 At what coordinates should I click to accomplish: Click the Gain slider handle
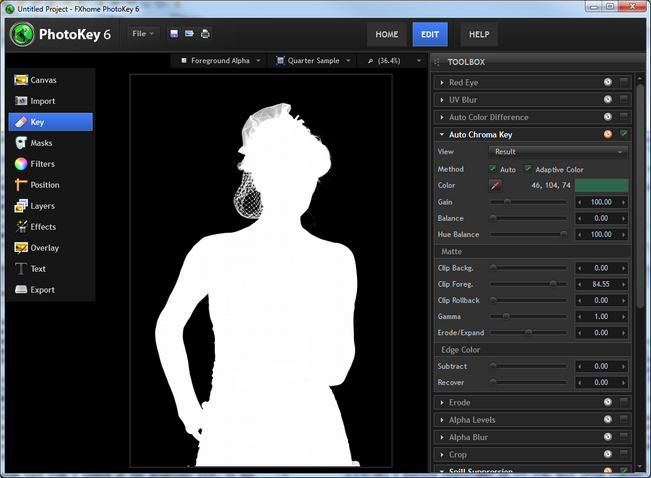point(507,202)
